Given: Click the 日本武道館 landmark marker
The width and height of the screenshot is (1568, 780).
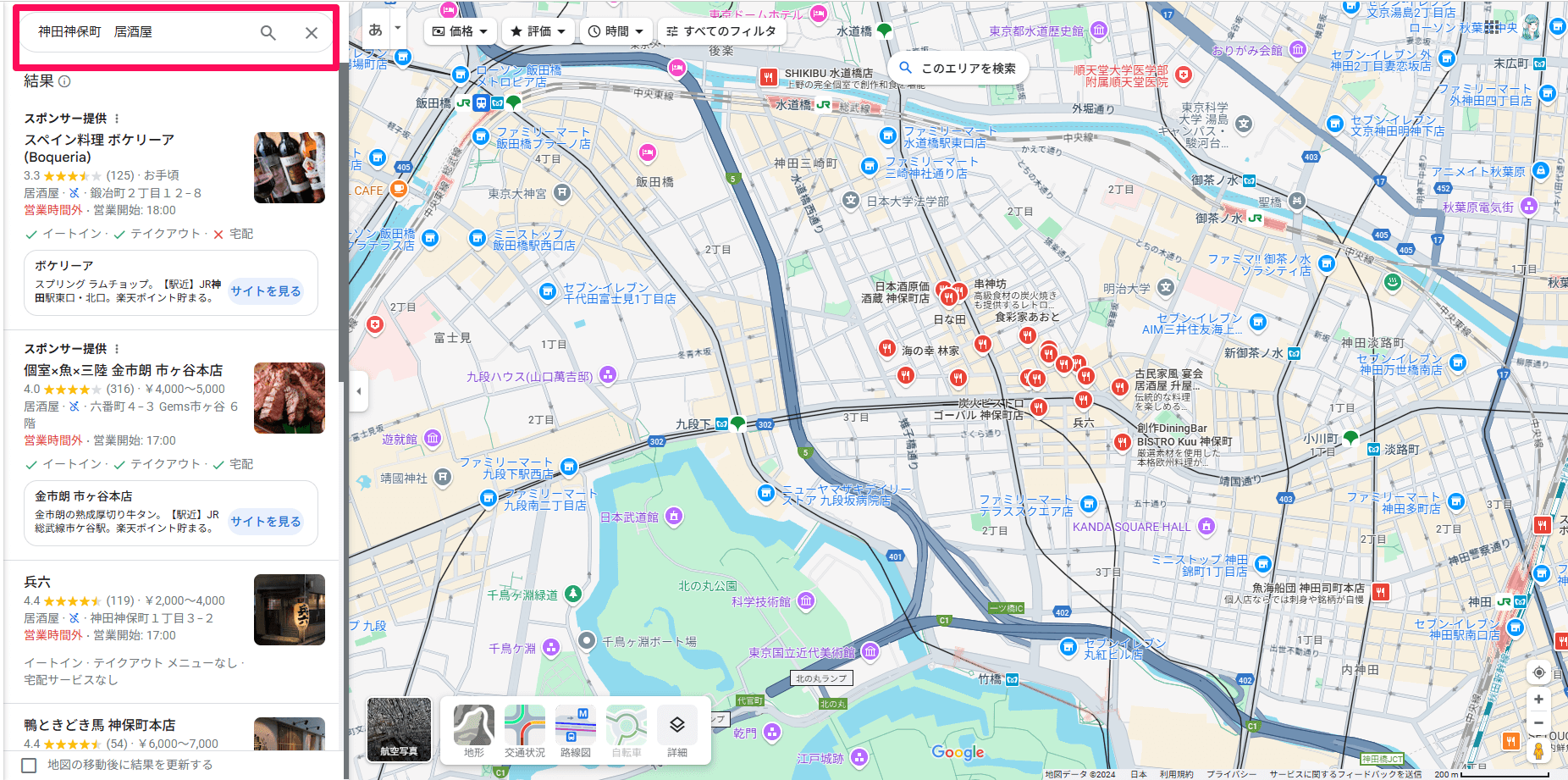Looking at the screenshot, I should pyautogui.click(x=674, y=516).
